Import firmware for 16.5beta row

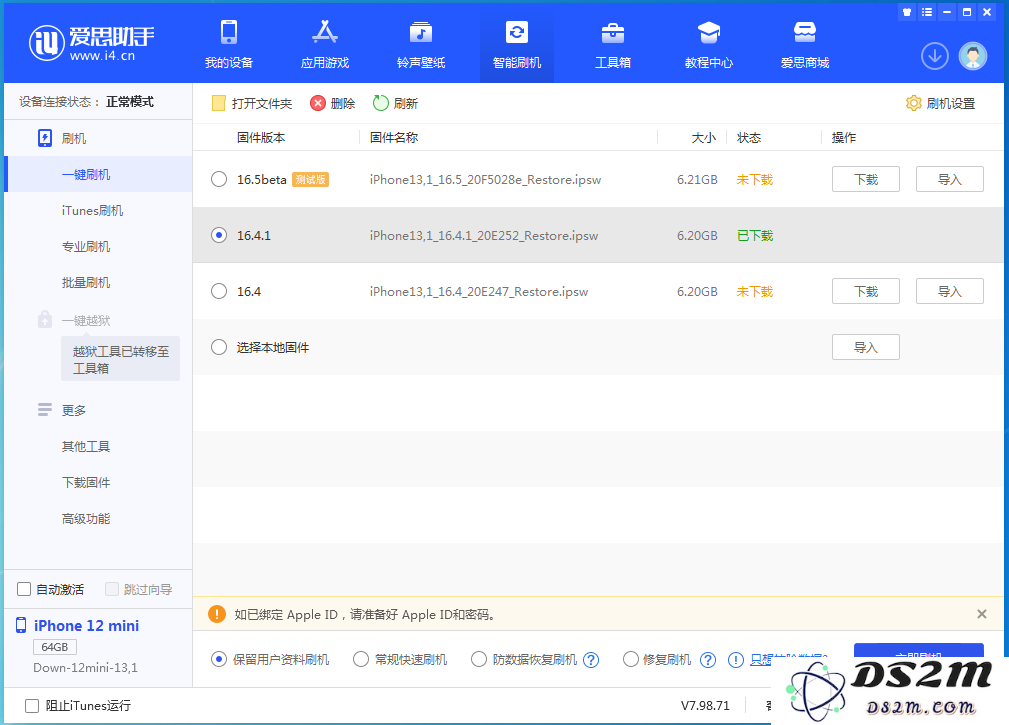click(950, 179)
